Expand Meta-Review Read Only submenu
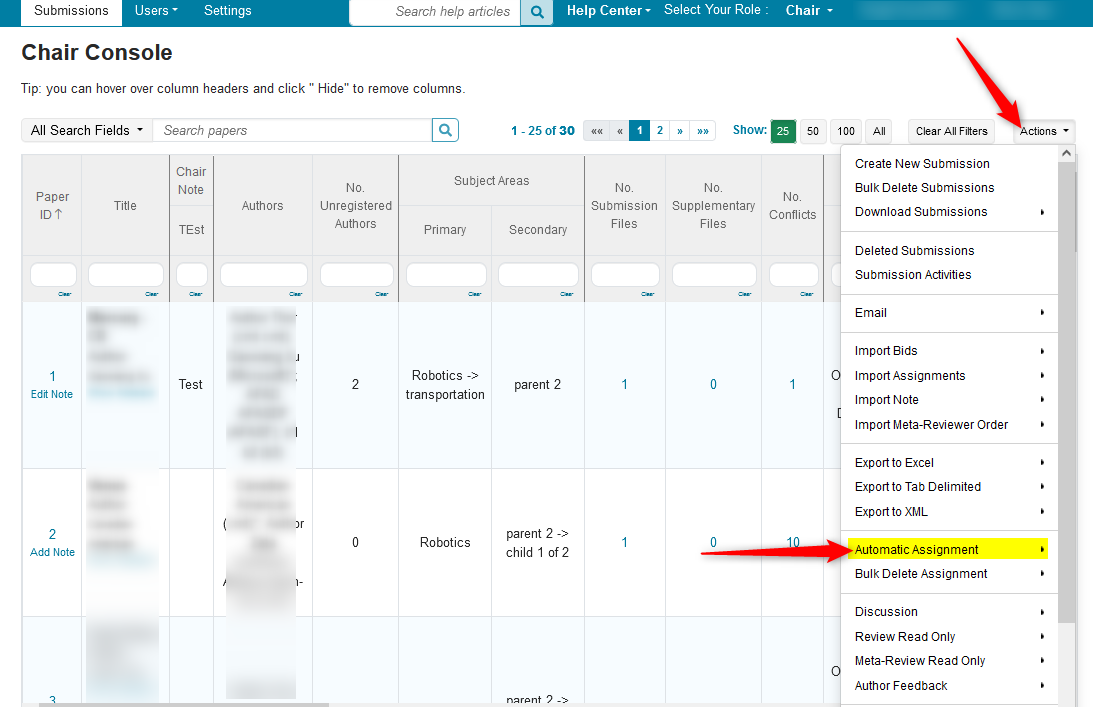 click(949, 660)
